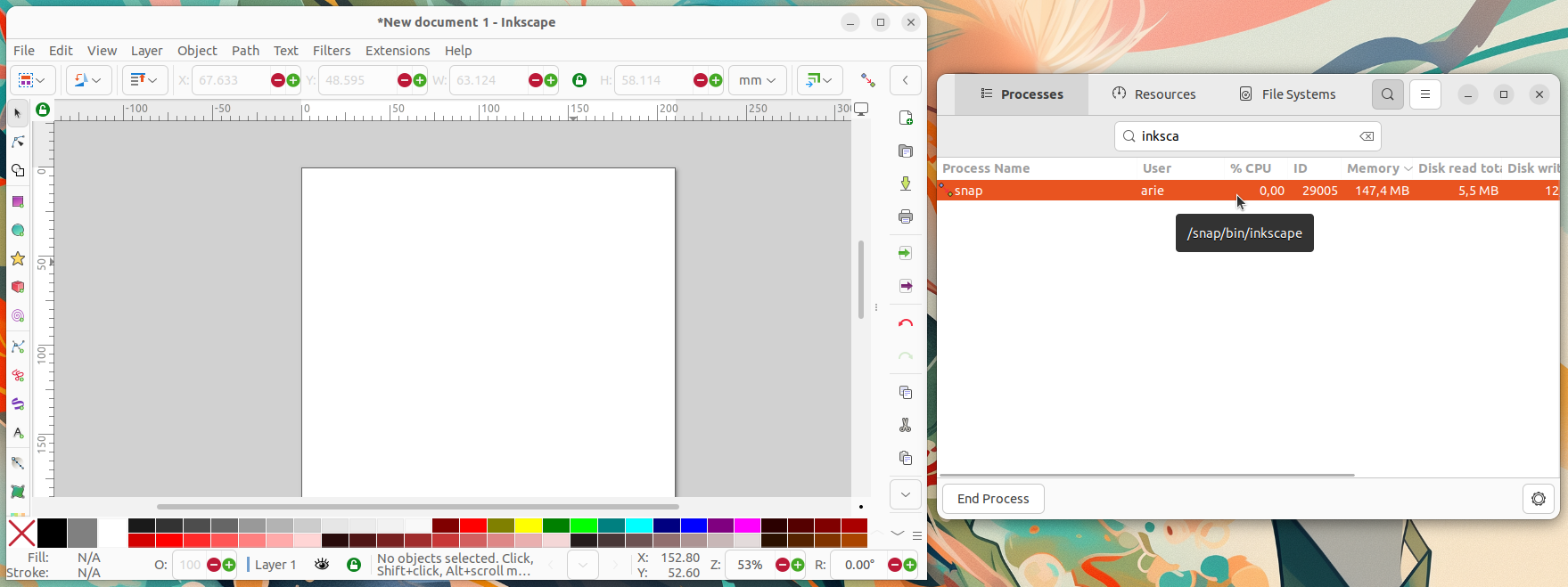Click the Cut scissors icon
1568x587 pixels.
[x=906, y=425]
